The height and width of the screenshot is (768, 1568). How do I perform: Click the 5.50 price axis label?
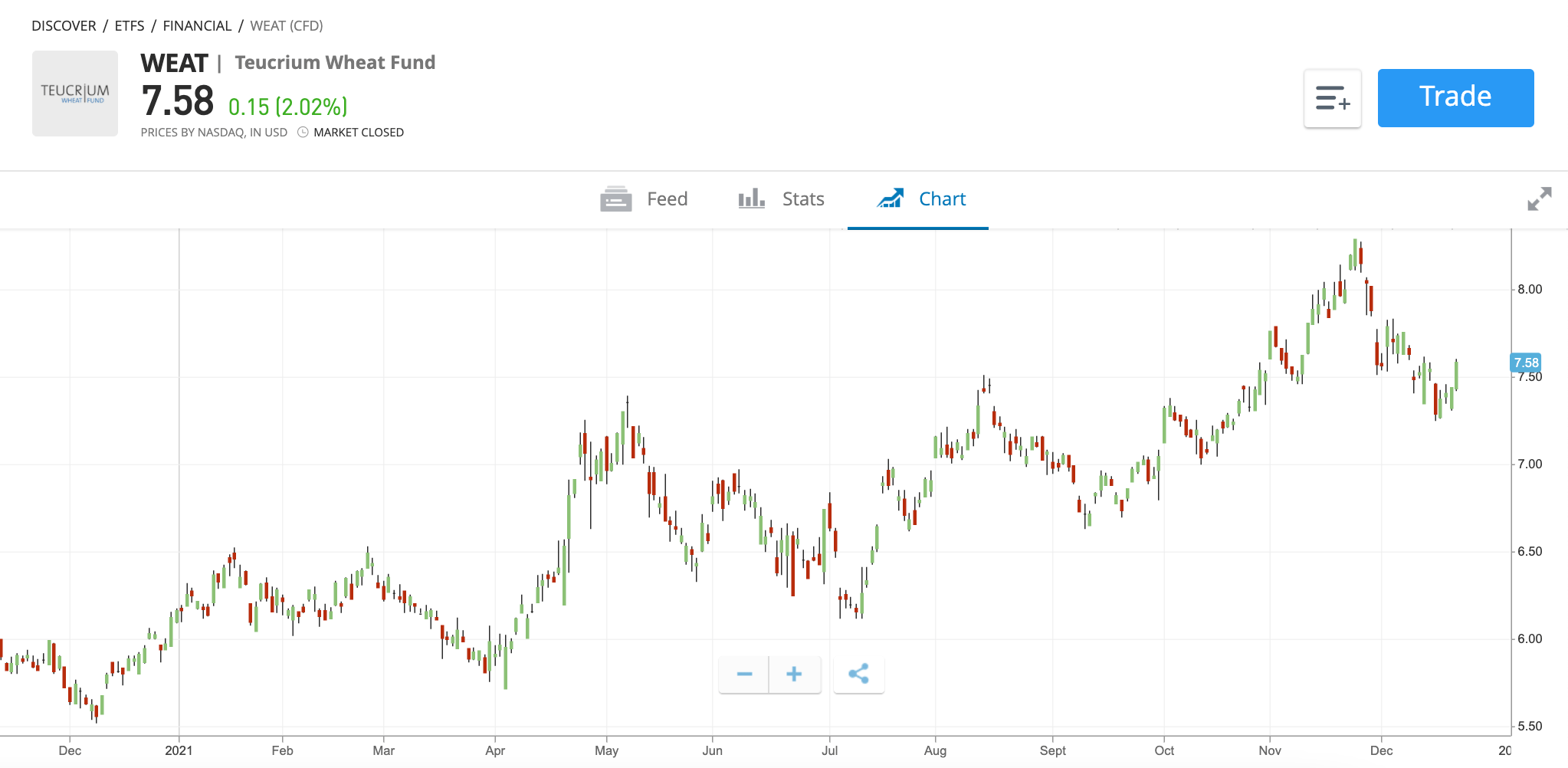[1530, 727]
